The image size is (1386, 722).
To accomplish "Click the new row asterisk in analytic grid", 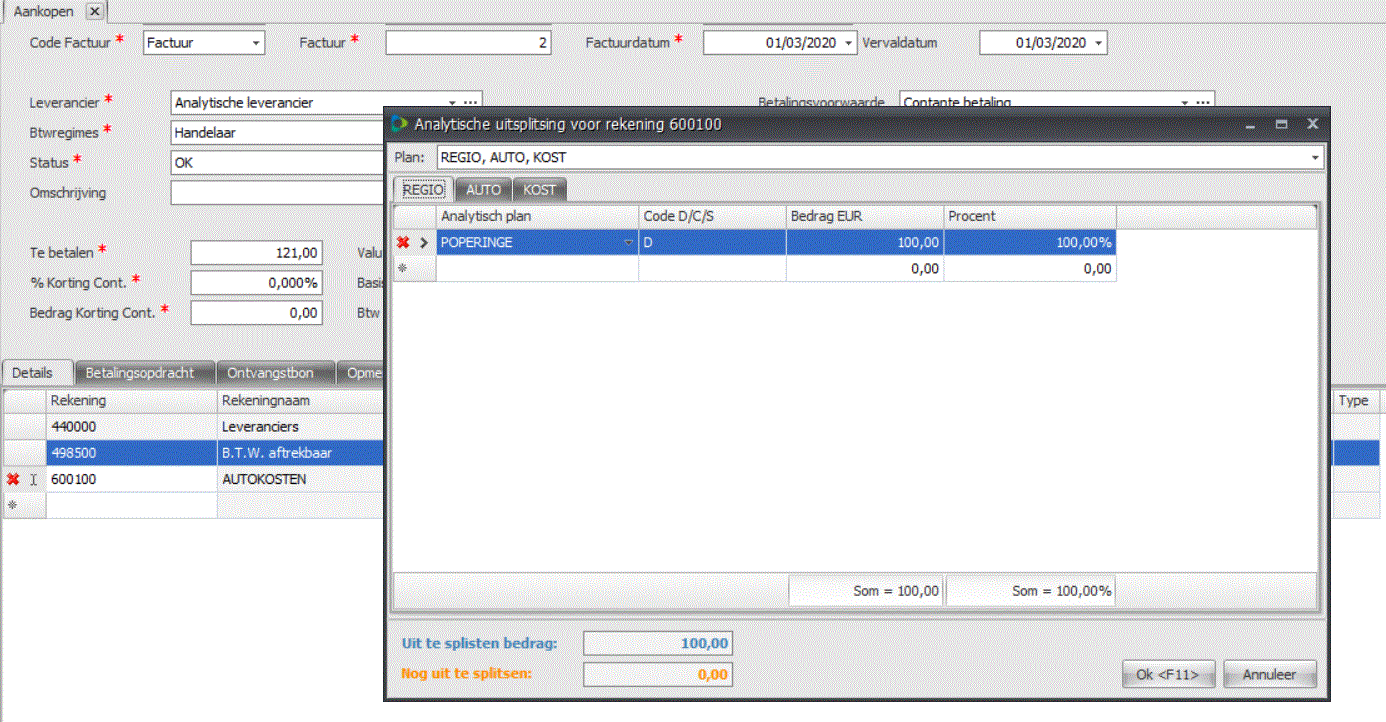I will click(x=403, y=268).
